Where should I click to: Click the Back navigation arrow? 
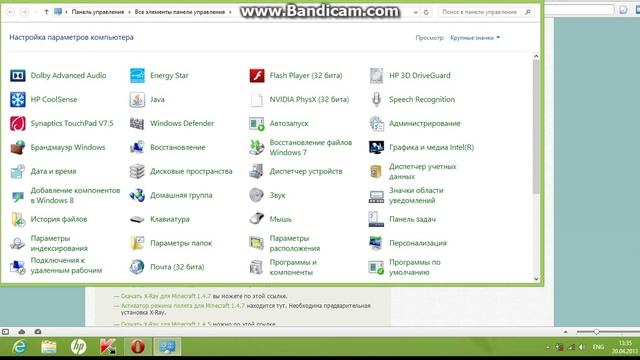pyautogui.click(x=11, y=12)
